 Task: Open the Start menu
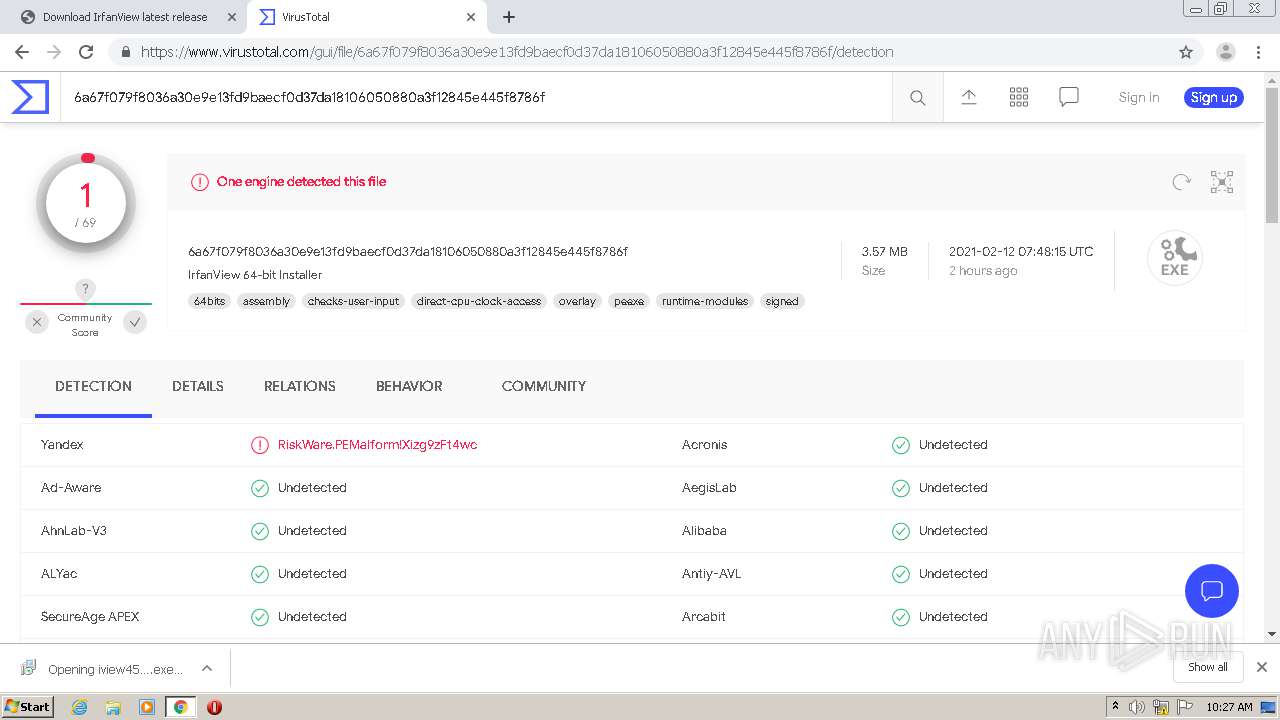(27, 707)
